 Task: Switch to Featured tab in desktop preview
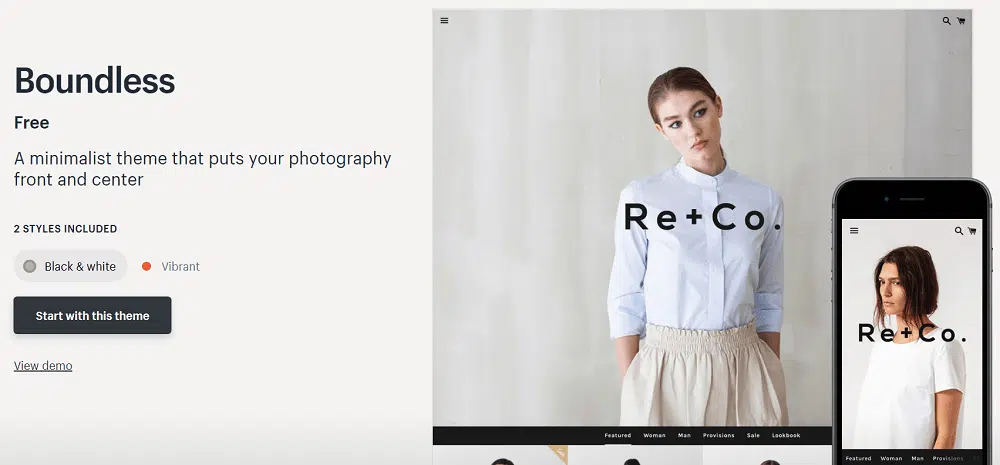pyautogui.click(x=618, y=435)
